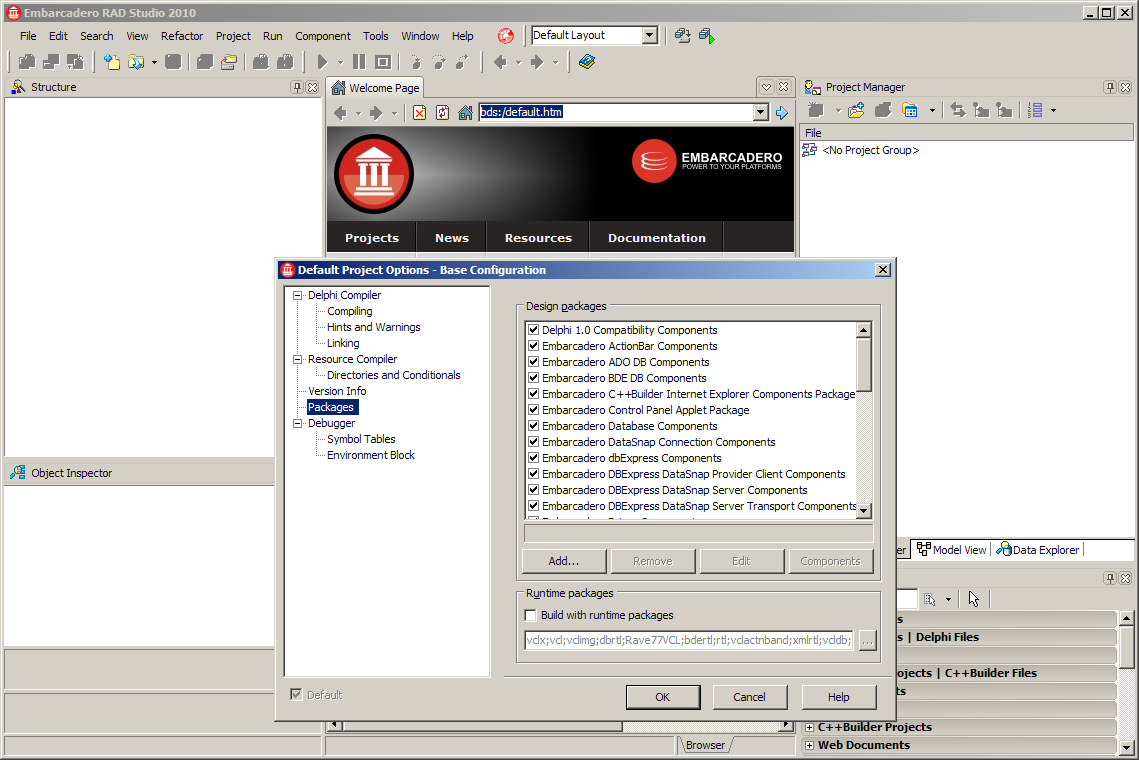Click the Open file folder icon
Image resolution: width=1139 pixels, height=760 pixels.
136,62
